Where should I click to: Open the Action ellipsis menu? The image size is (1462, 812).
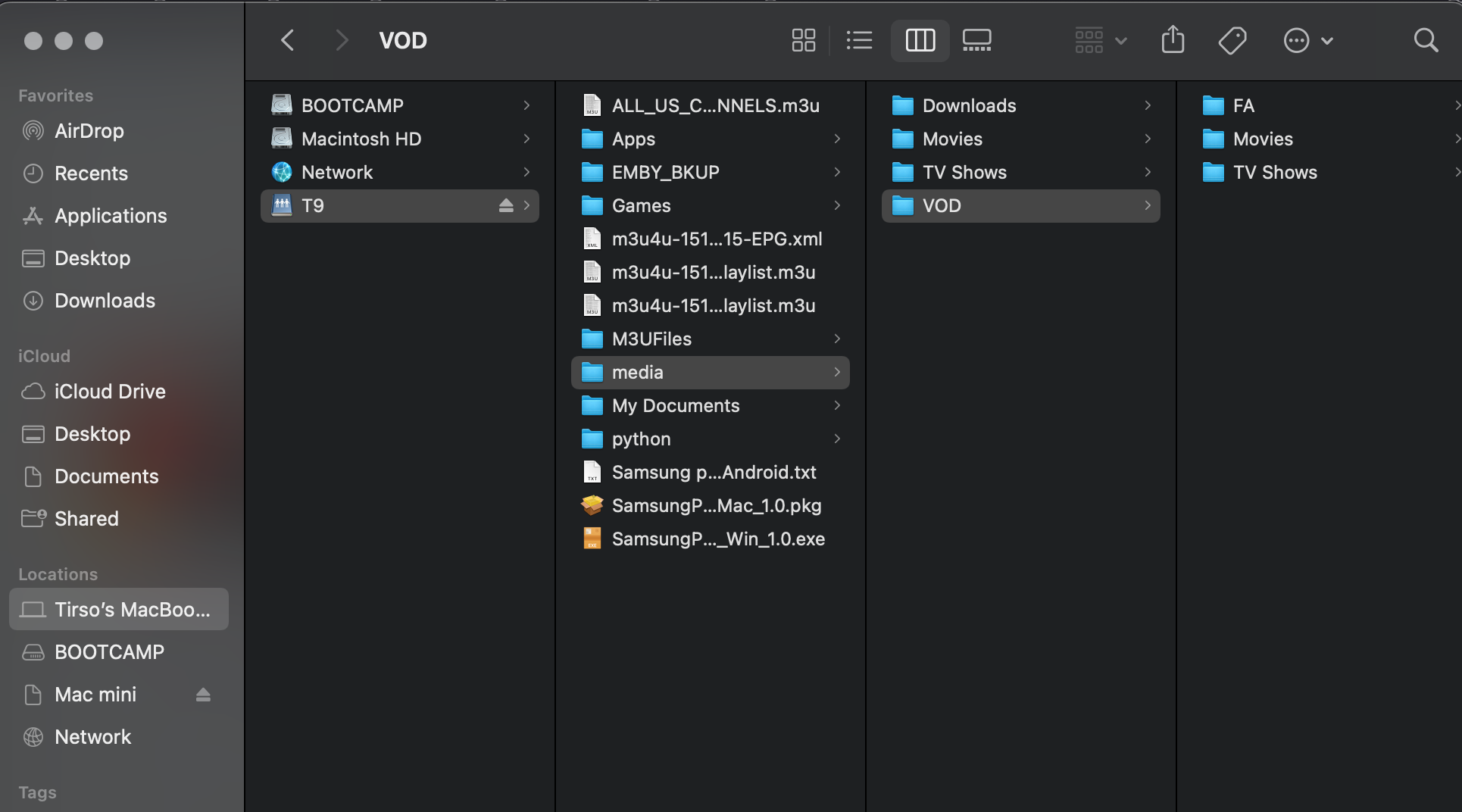coord(1308,40)
